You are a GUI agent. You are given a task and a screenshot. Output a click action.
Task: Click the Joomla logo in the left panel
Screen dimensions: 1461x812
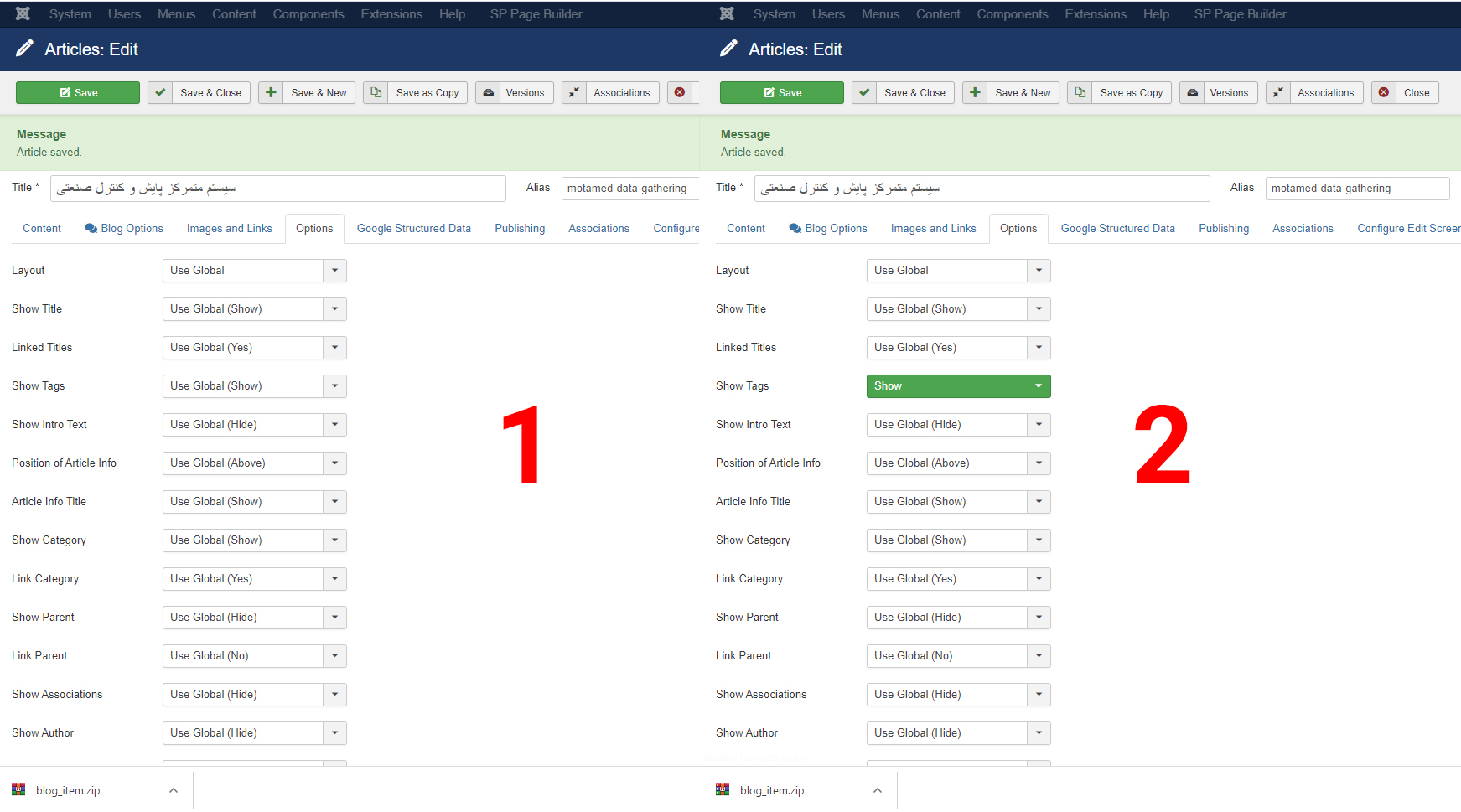pos(23,13)
